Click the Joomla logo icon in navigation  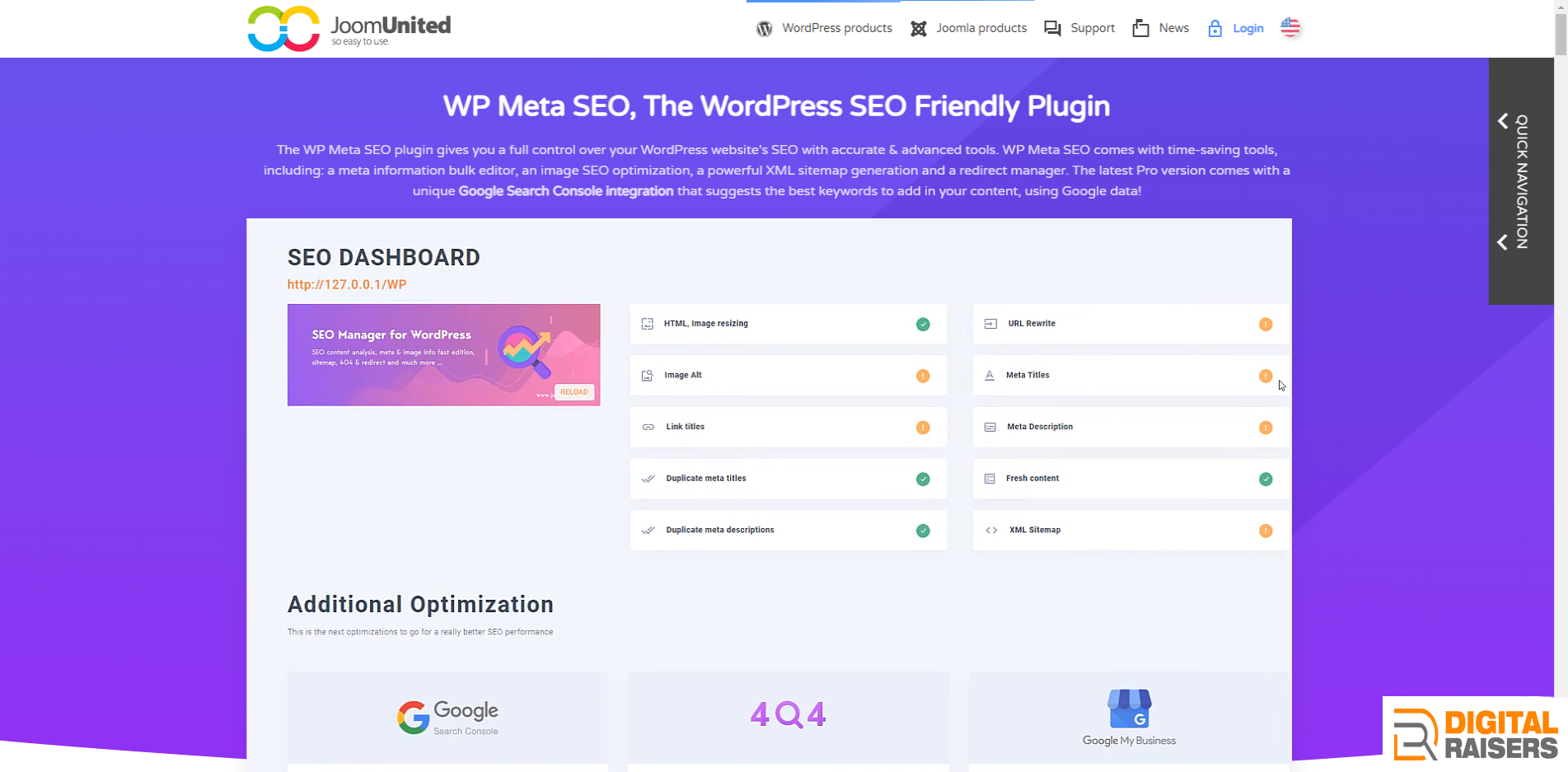coord(918,28)
